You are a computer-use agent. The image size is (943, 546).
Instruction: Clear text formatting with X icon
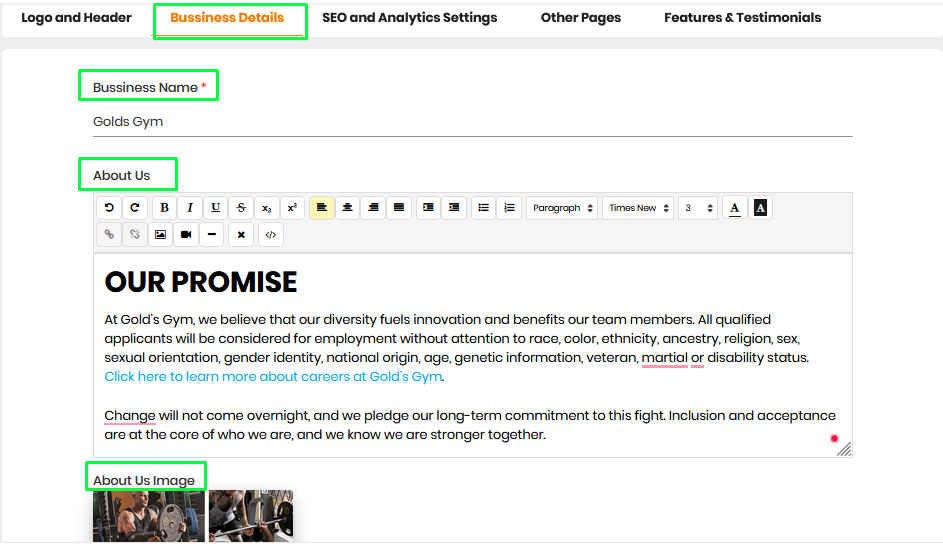tap(241, 235)
